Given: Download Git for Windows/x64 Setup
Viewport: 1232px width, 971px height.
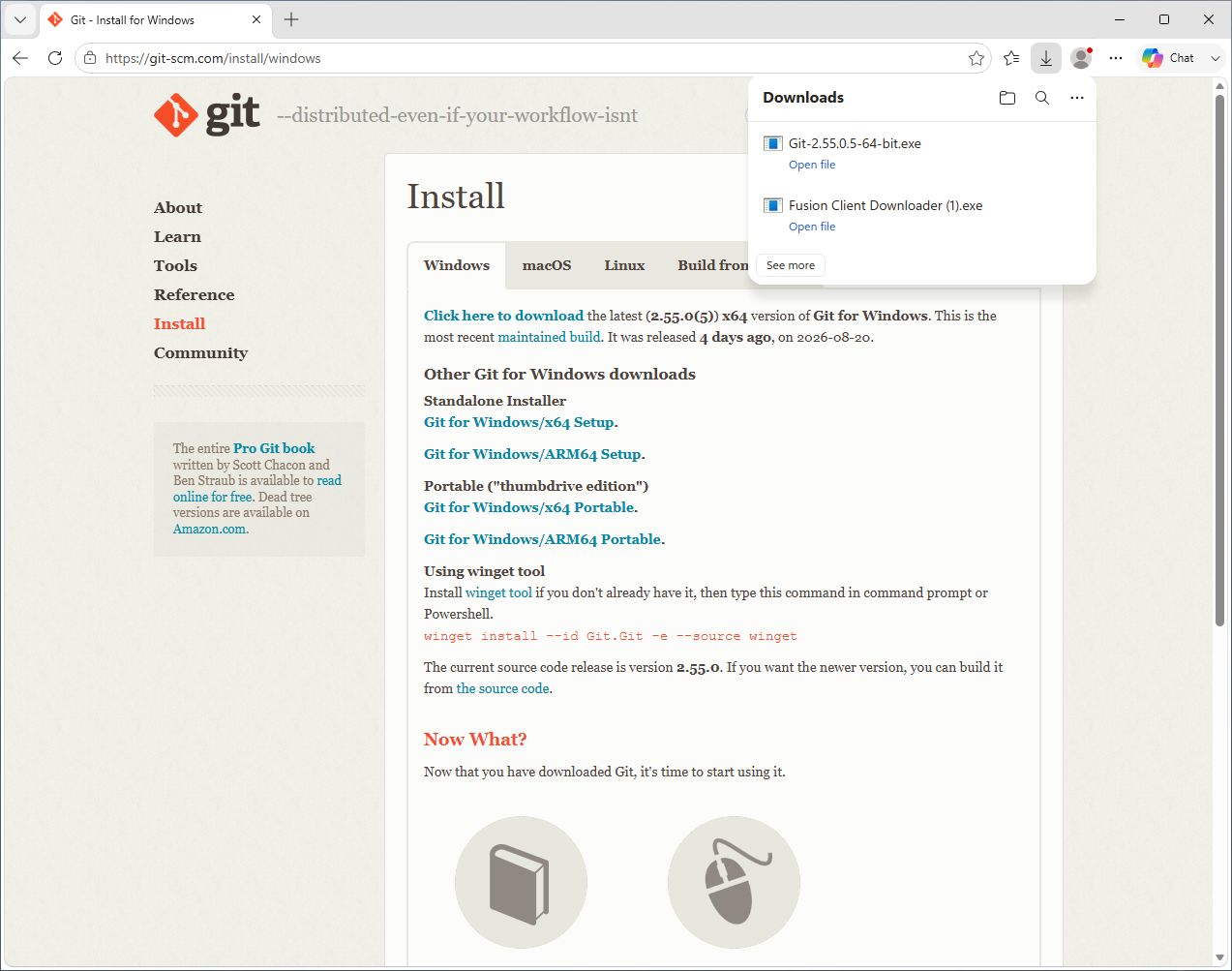Looking at the screenshot, I should pos(519,422).
